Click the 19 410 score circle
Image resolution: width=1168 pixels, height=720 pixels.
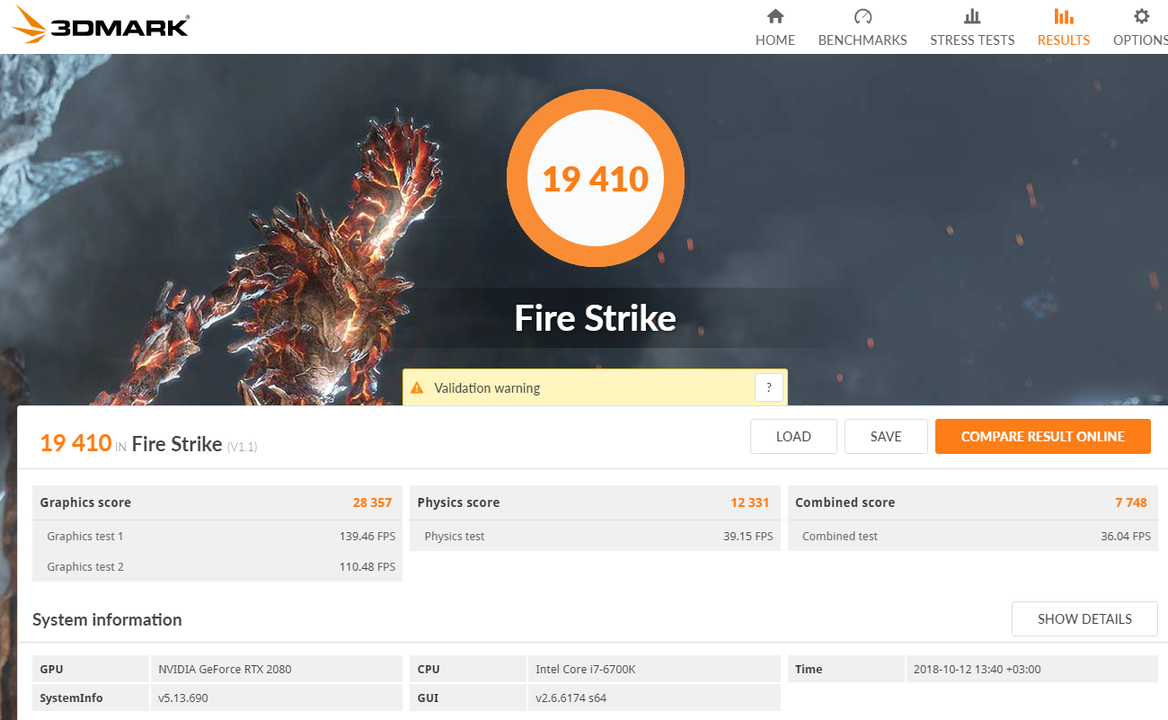(x=595, y=178)
